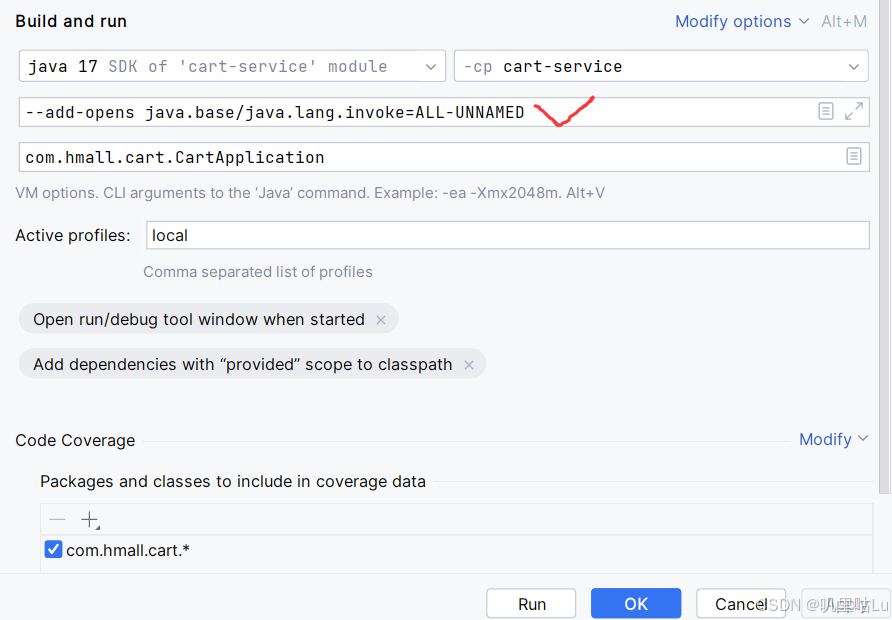
Task: Click the Cancel button
Action: (x=741, y=603)
